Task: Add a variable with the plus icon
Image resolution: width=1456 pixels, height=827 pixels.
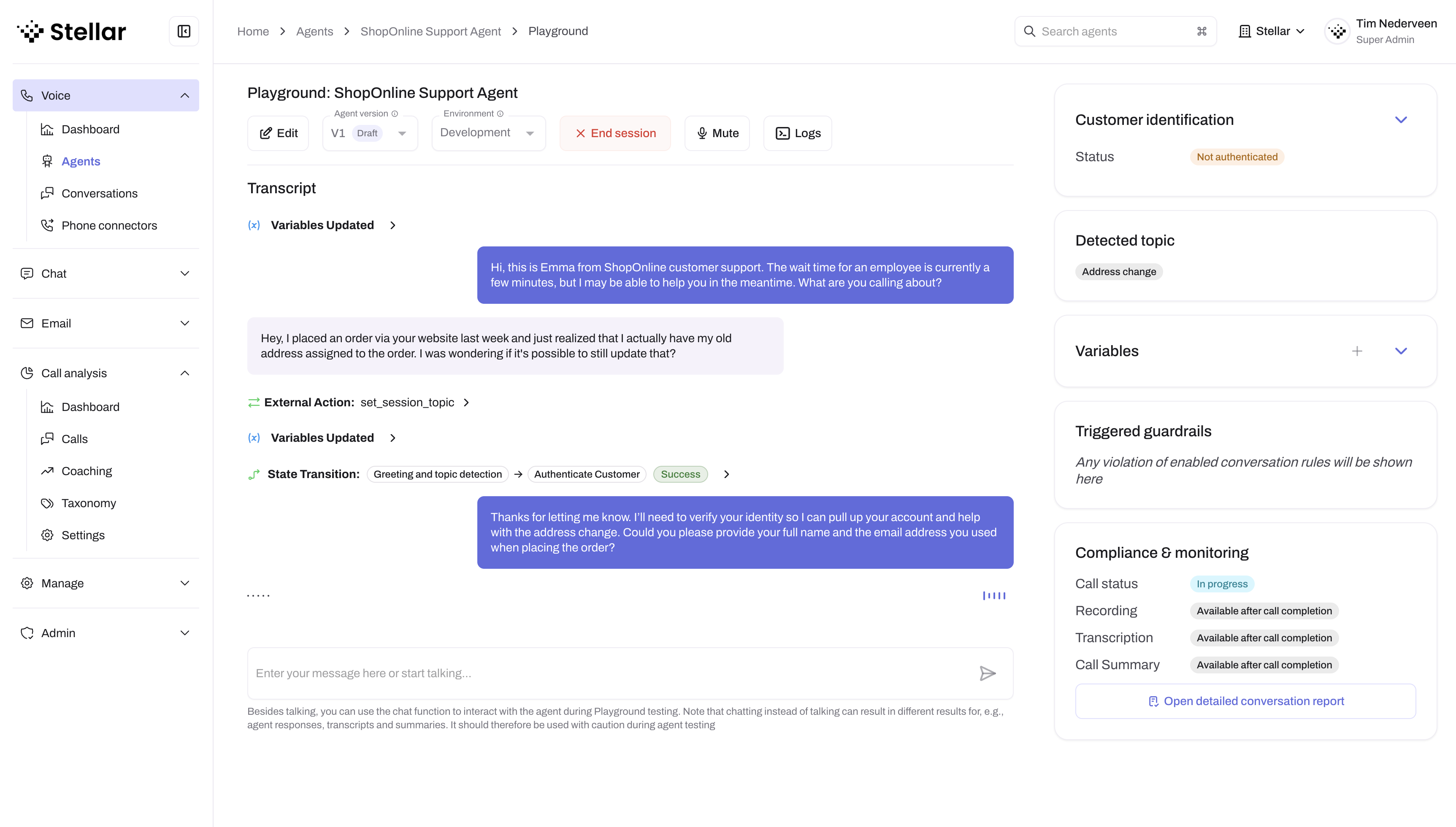Action: coord(1356,351)
